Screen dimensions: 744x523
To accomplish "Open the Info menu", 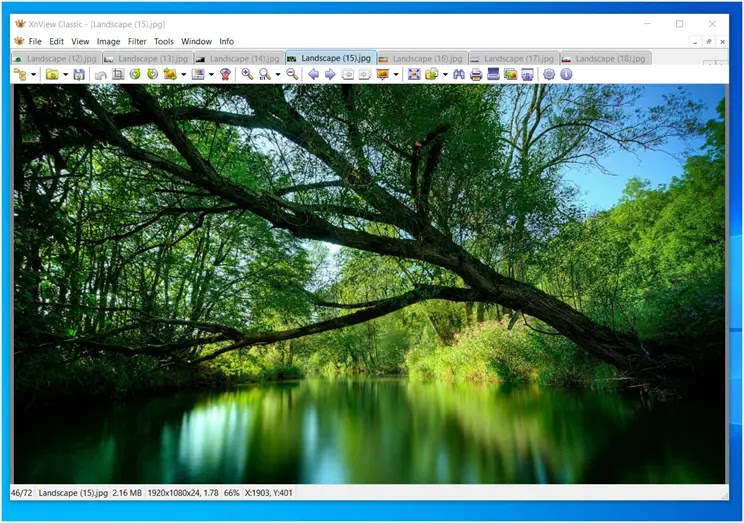I will (x=226, y=42).
